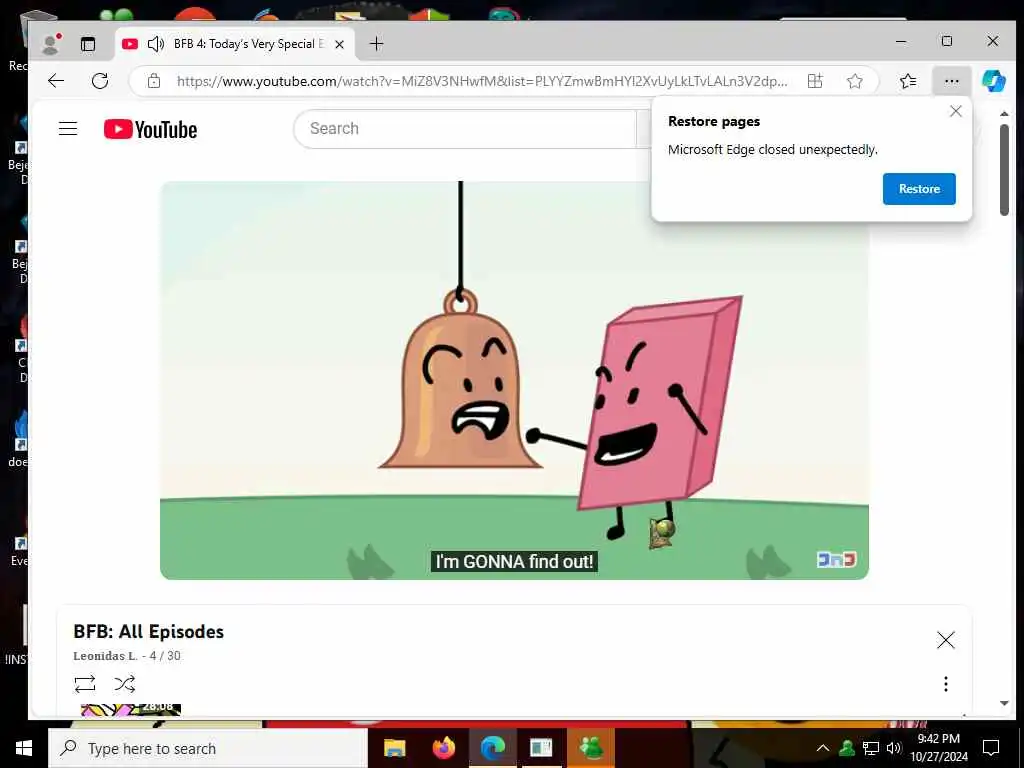The height and width of the screenshot is (768, 1024).
Task: Open the playlist three-dot options menu
Action: (x=946, y=684)
